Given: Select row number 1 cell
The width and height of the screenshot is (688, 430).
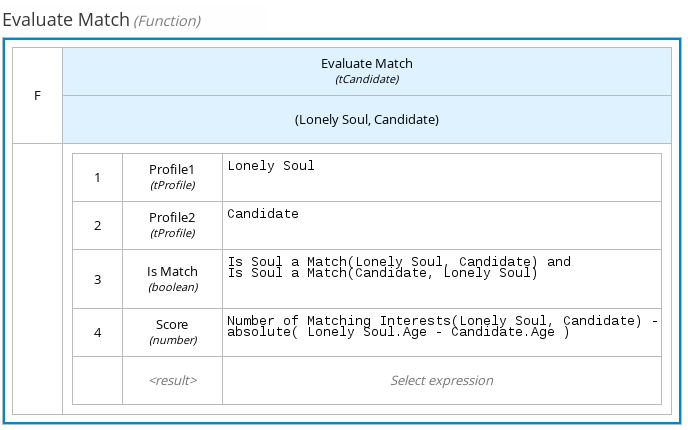Looking at the screenshot, I should point(97,177).
